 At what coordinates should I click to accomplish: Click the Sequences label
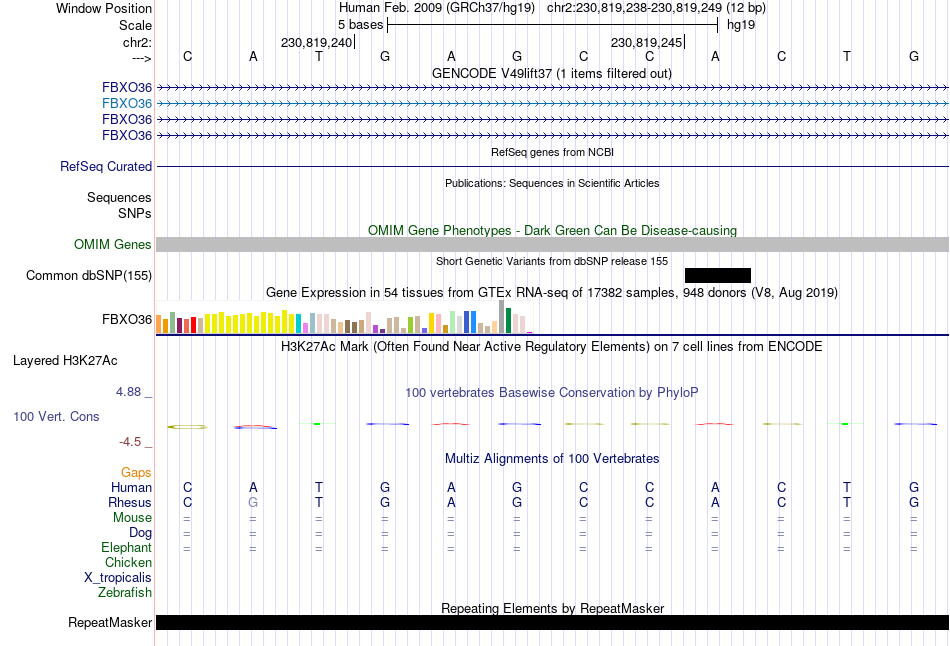119,198
